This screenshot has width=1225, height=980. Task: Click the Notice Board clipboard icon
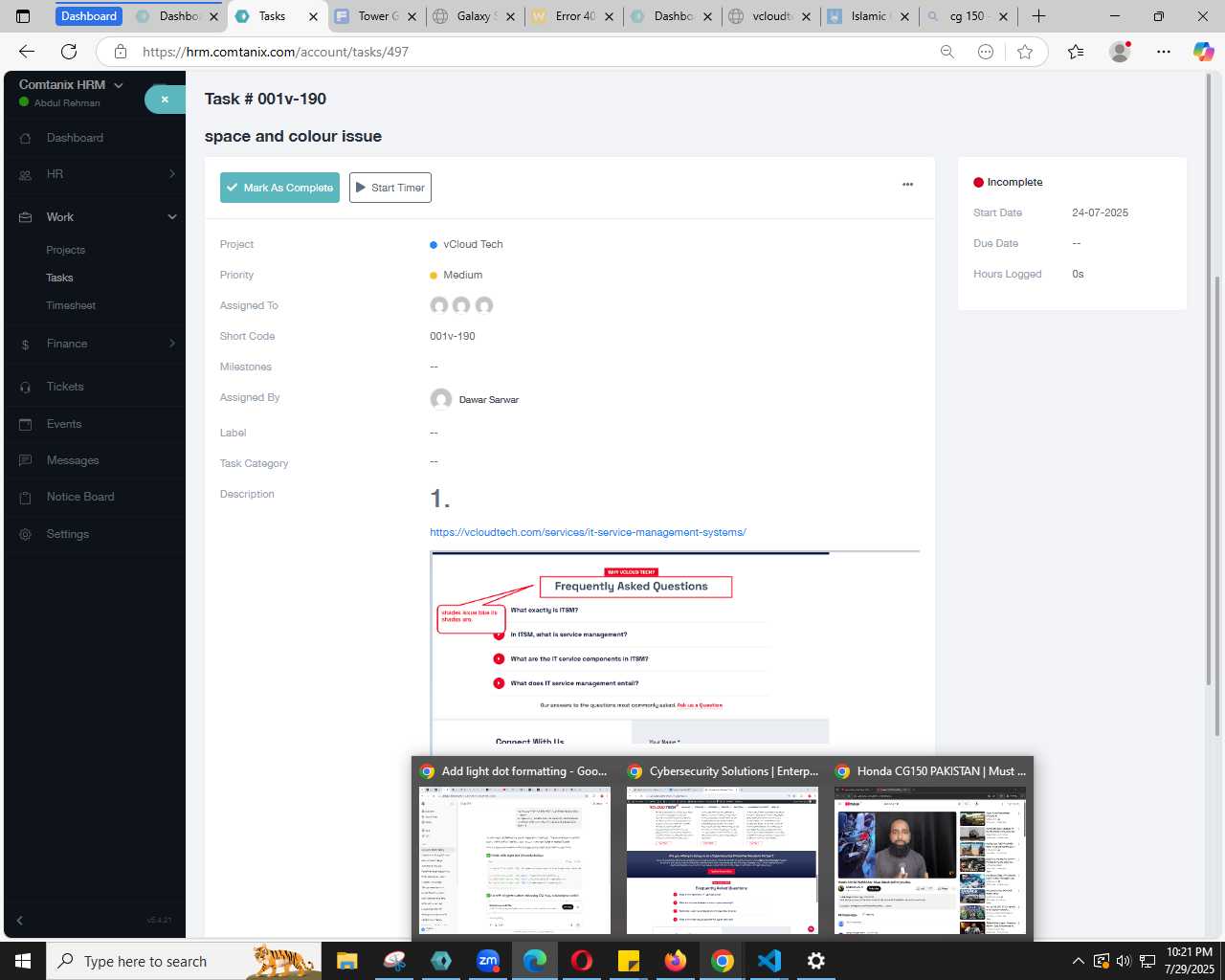tap(25, 498)
